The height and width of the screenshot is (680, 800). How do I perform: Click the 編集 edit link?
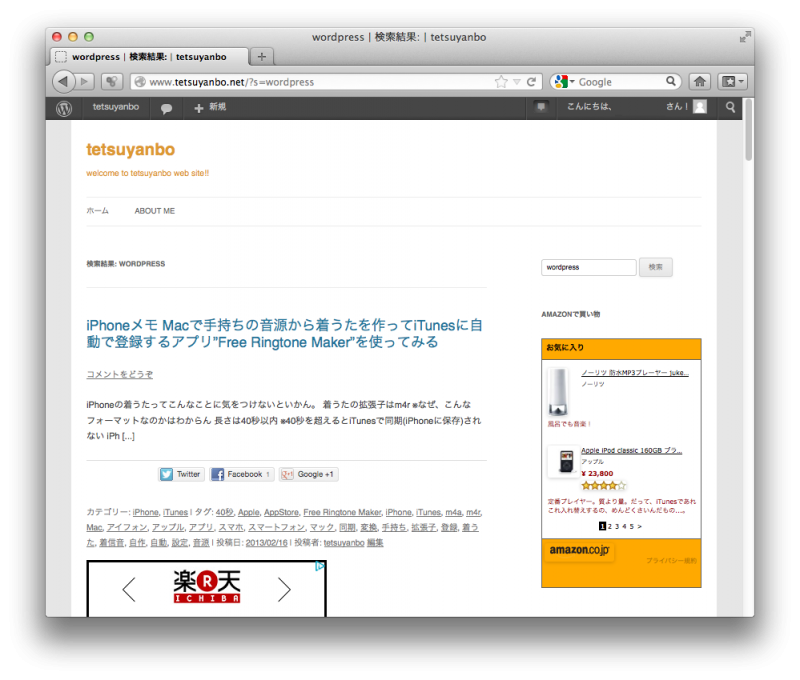click(x=375, y=543)
